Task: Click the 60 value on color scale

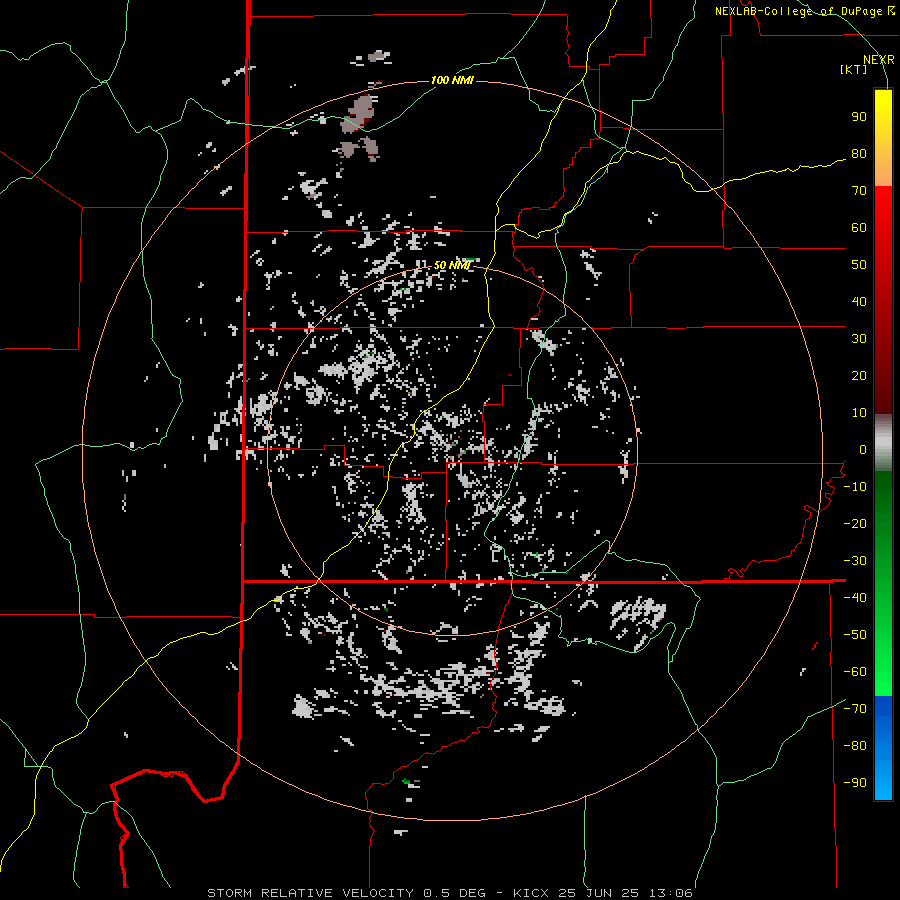Action: click(859, 228)
